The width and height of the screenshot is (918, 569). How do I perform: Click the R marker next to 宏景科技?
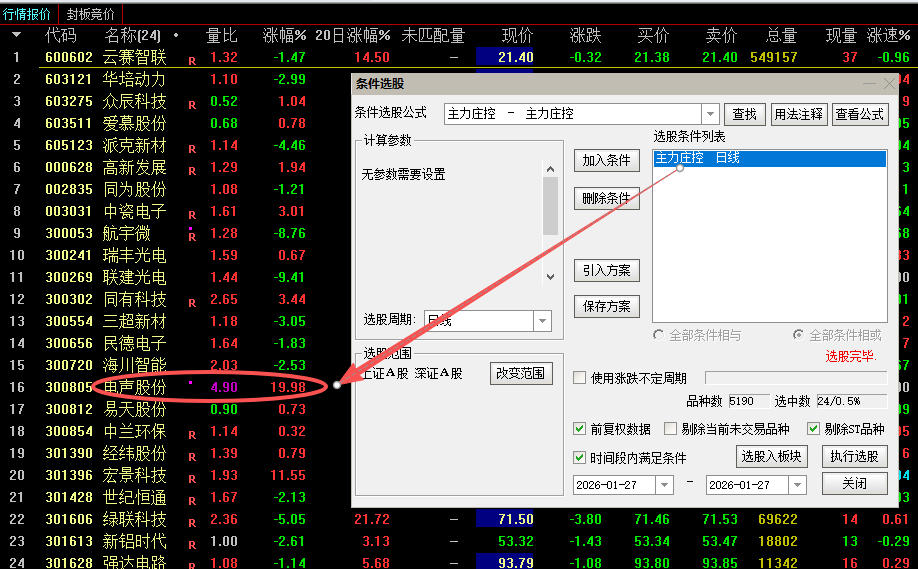[x=192, y=478]
